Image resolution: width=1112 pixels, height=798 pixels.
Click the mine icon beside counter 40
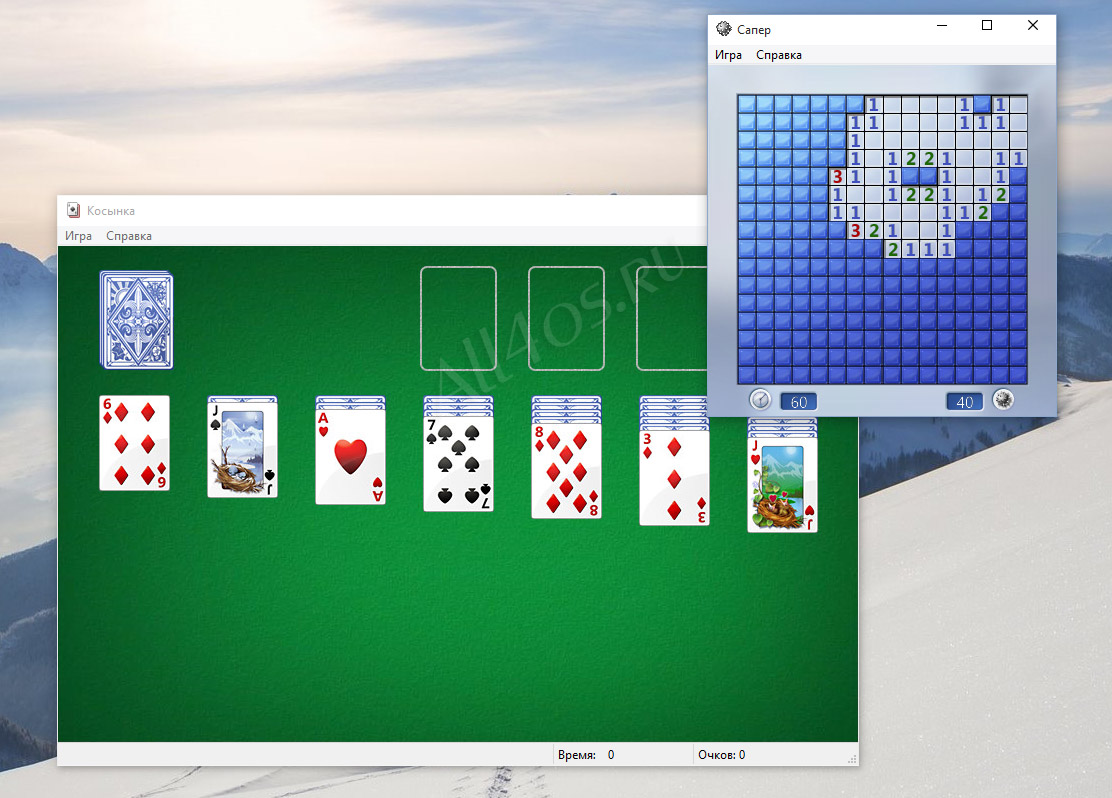coord(1003,400)
